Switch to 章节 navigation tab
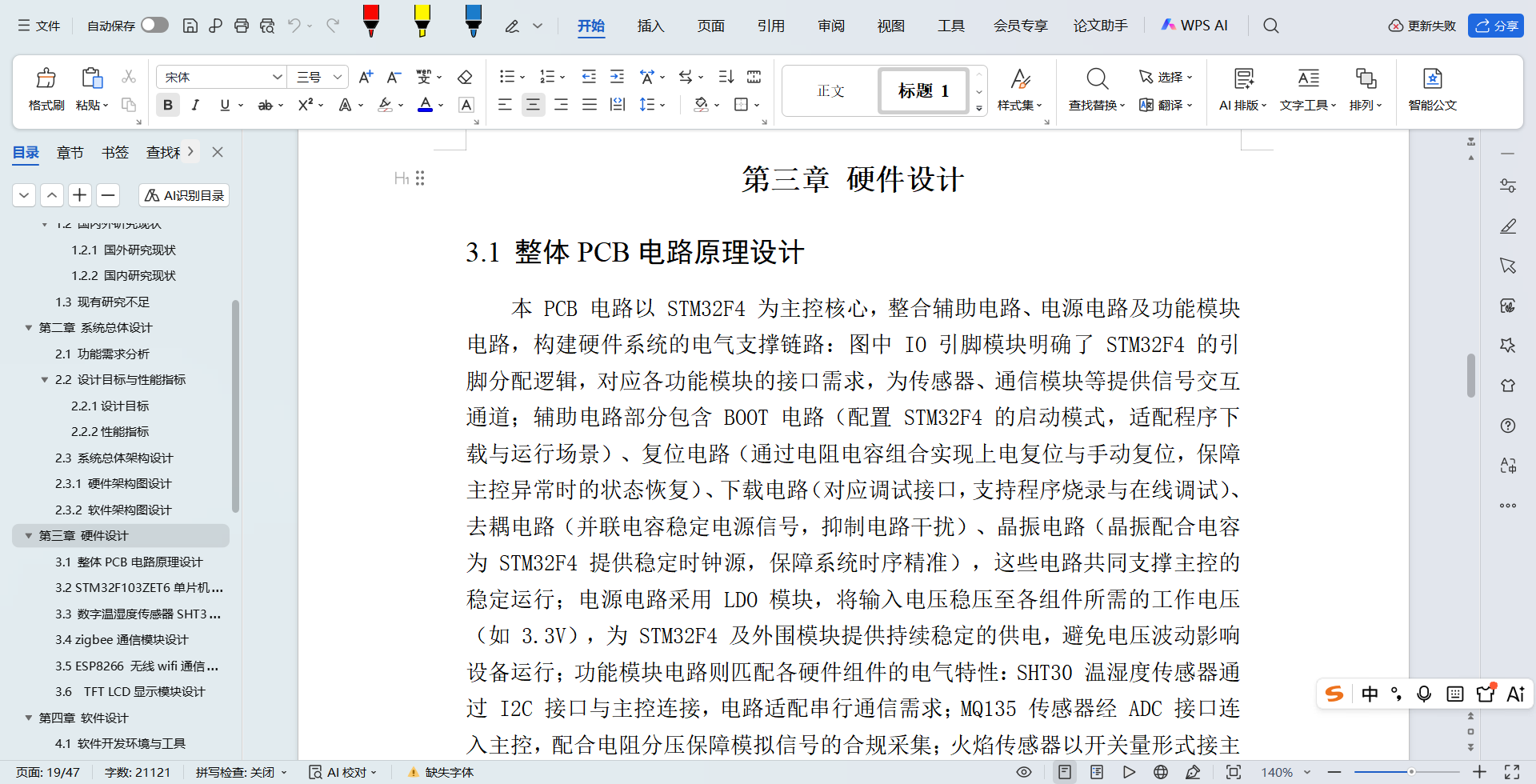 click(70, 152)
